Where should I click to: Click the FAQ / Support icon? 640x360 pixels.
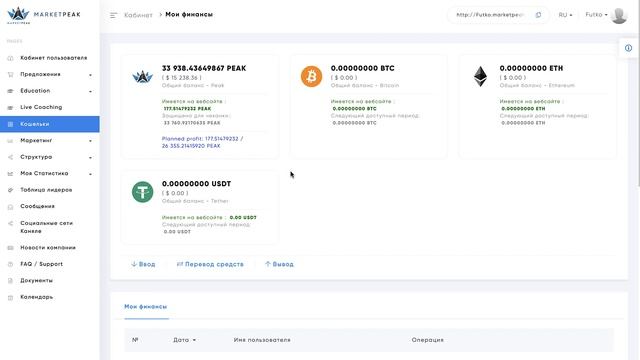point(11,264)
